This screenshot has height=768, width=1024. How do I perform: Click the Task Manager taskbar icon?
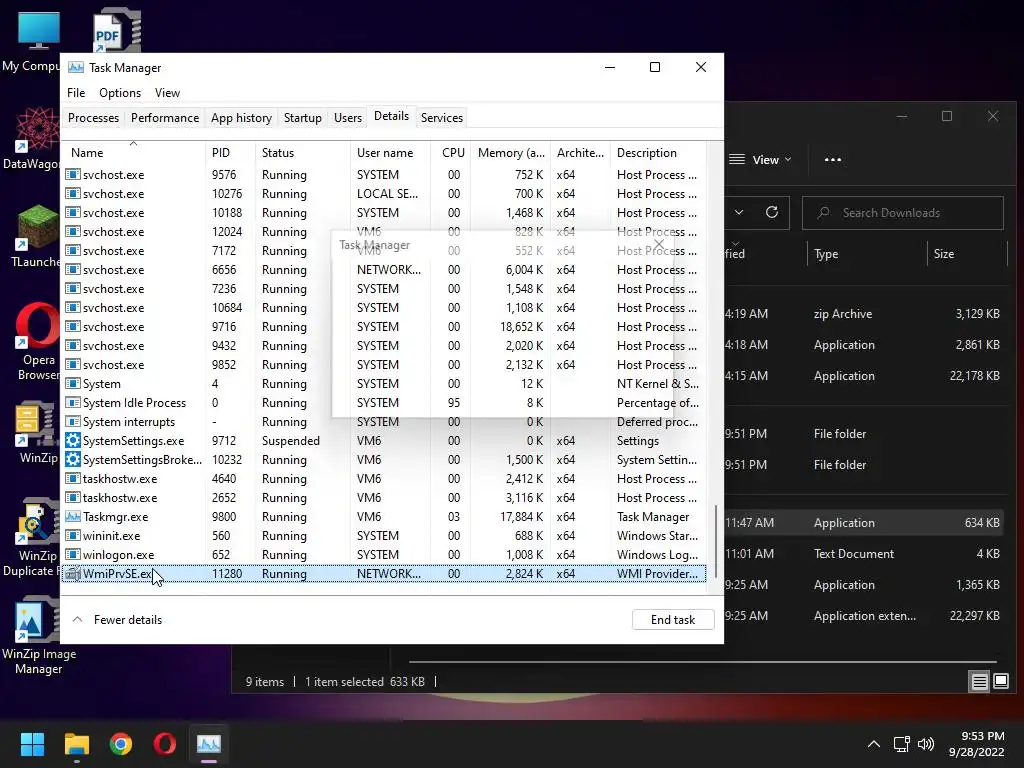click(209, 744)
